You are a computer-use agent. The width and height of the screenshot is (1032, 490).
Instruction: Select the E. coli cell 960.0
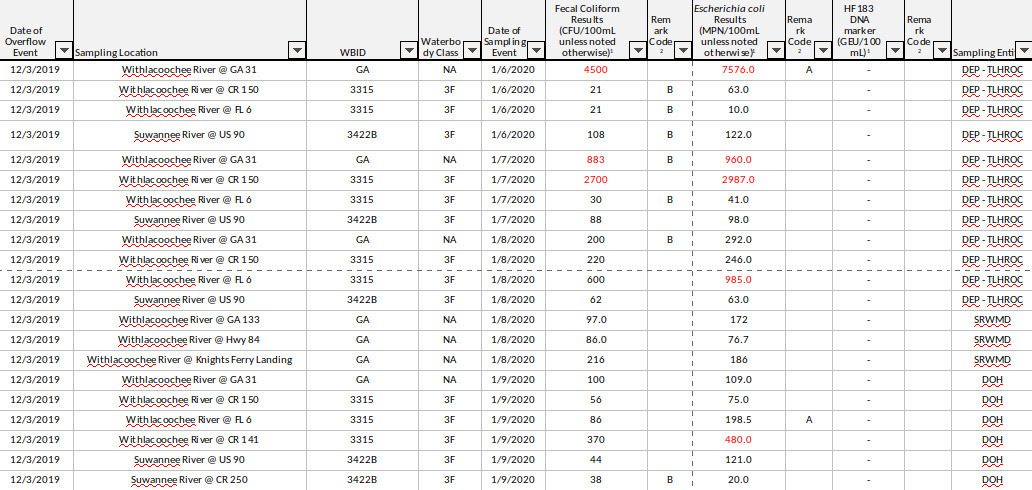pos(738,159)
